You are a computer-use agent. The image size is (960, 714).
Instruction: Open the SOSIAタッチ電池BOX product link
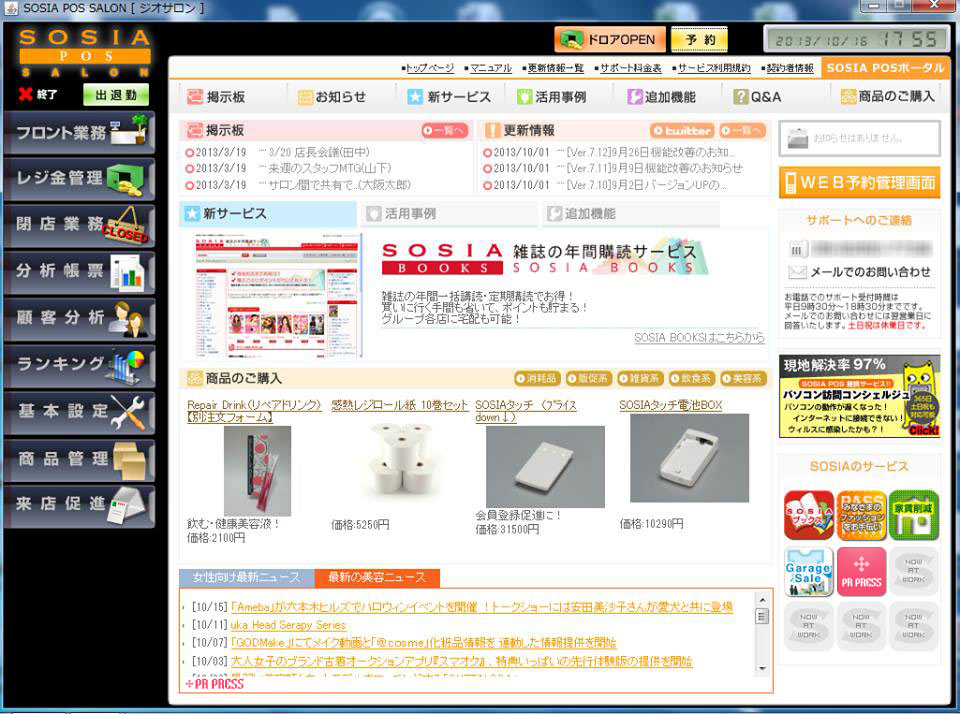click(670, 405)
